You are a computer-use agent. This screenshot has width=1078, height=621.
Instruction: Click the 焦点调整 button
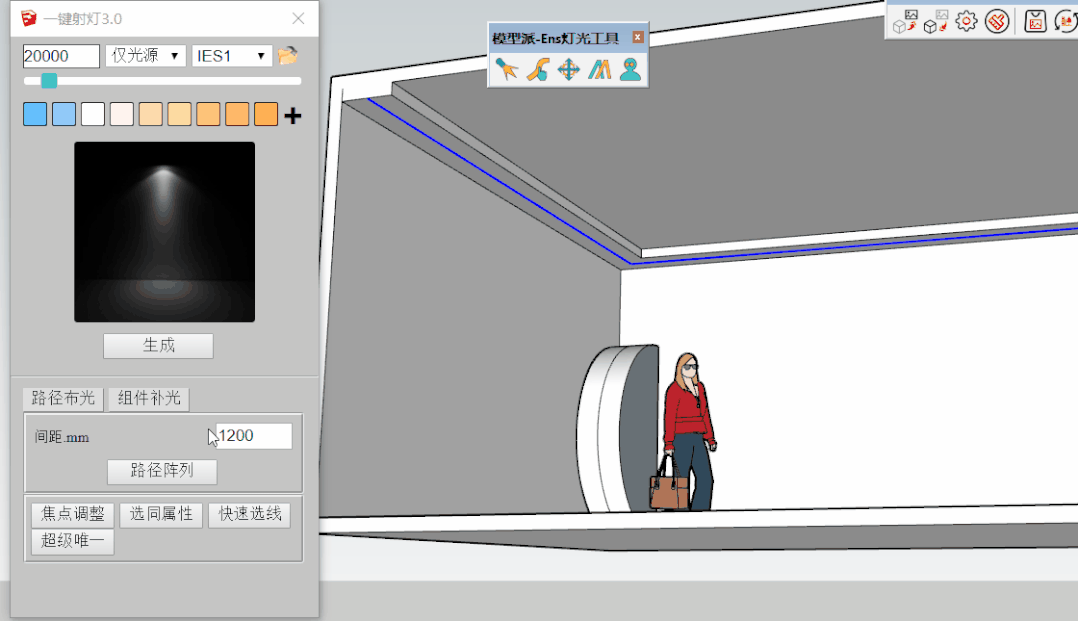point(73,515)
